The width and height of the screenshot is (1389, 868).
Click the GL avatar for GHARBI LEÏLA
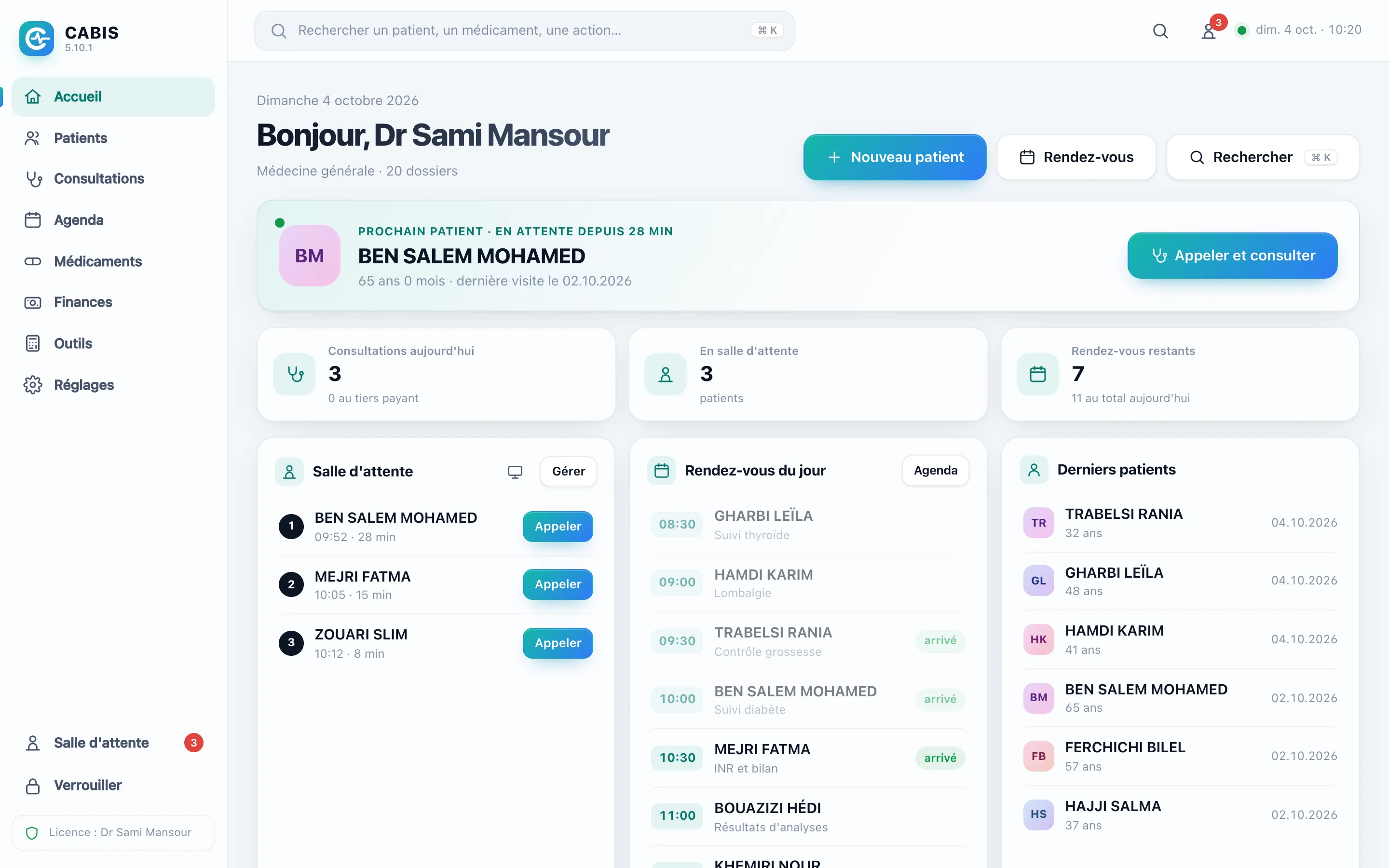coord(1038,581)
